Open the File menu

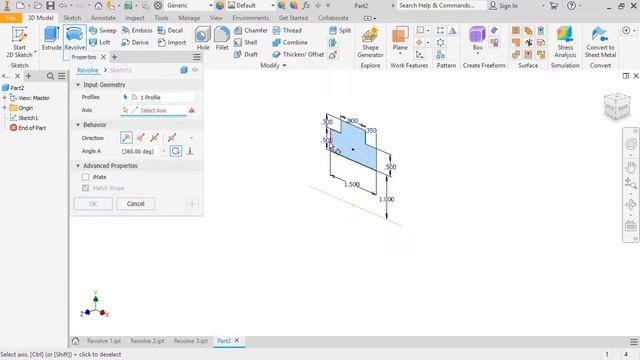click(11, 18)
